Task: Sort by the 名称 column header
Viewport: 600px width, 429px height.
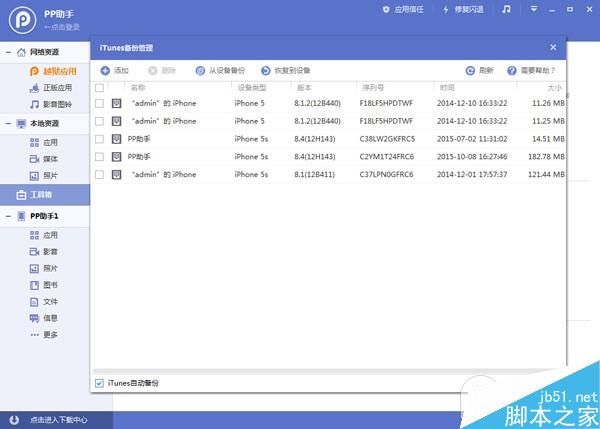Action: click(138, 88)
